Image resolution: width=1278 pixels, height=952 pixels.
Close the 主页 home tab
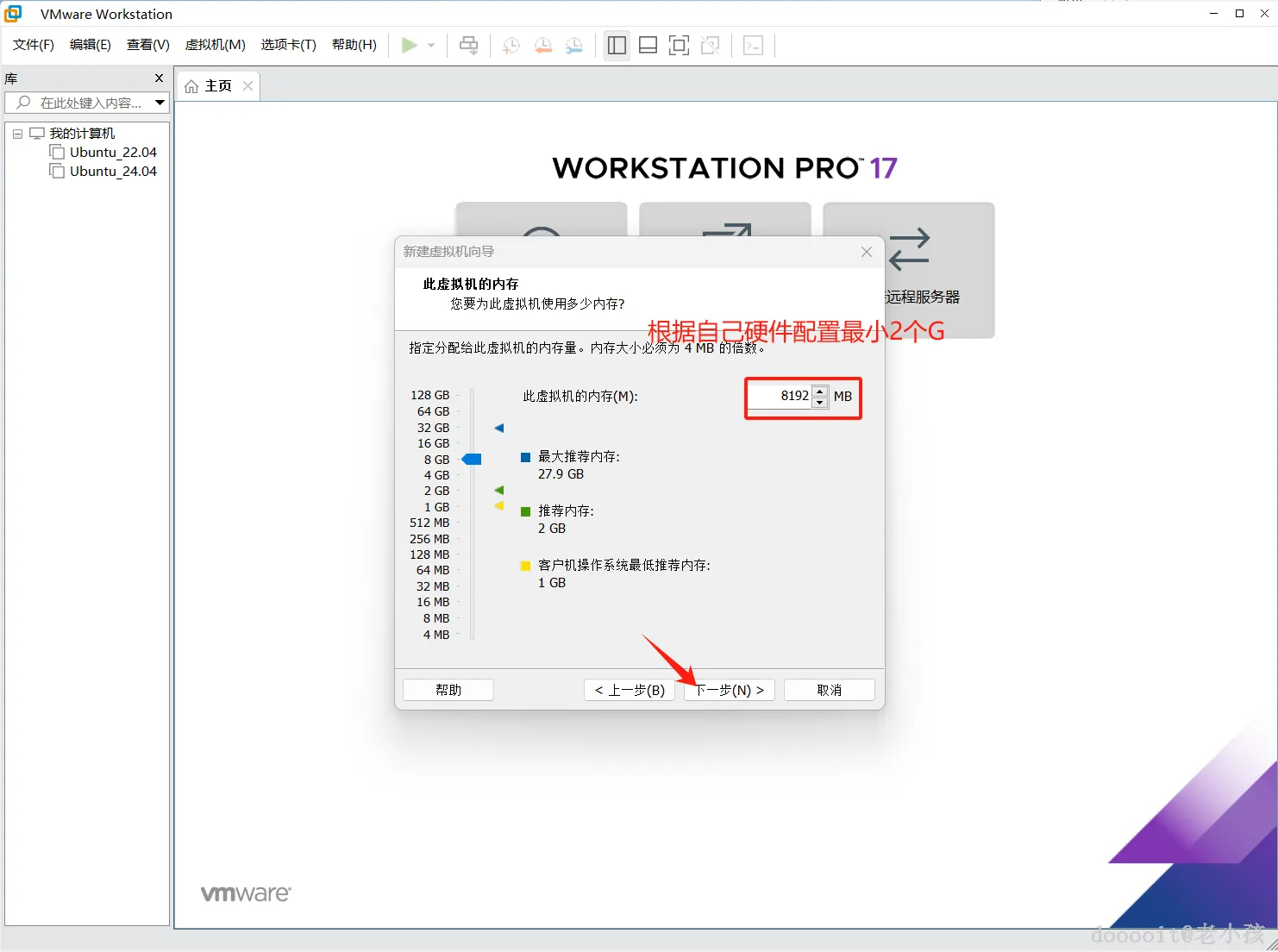247,85
